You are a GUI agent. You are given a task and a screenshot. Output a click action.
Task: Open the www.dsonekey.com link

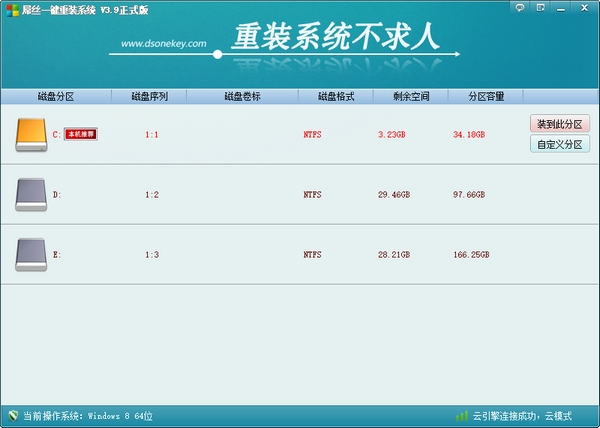(164, 44)
